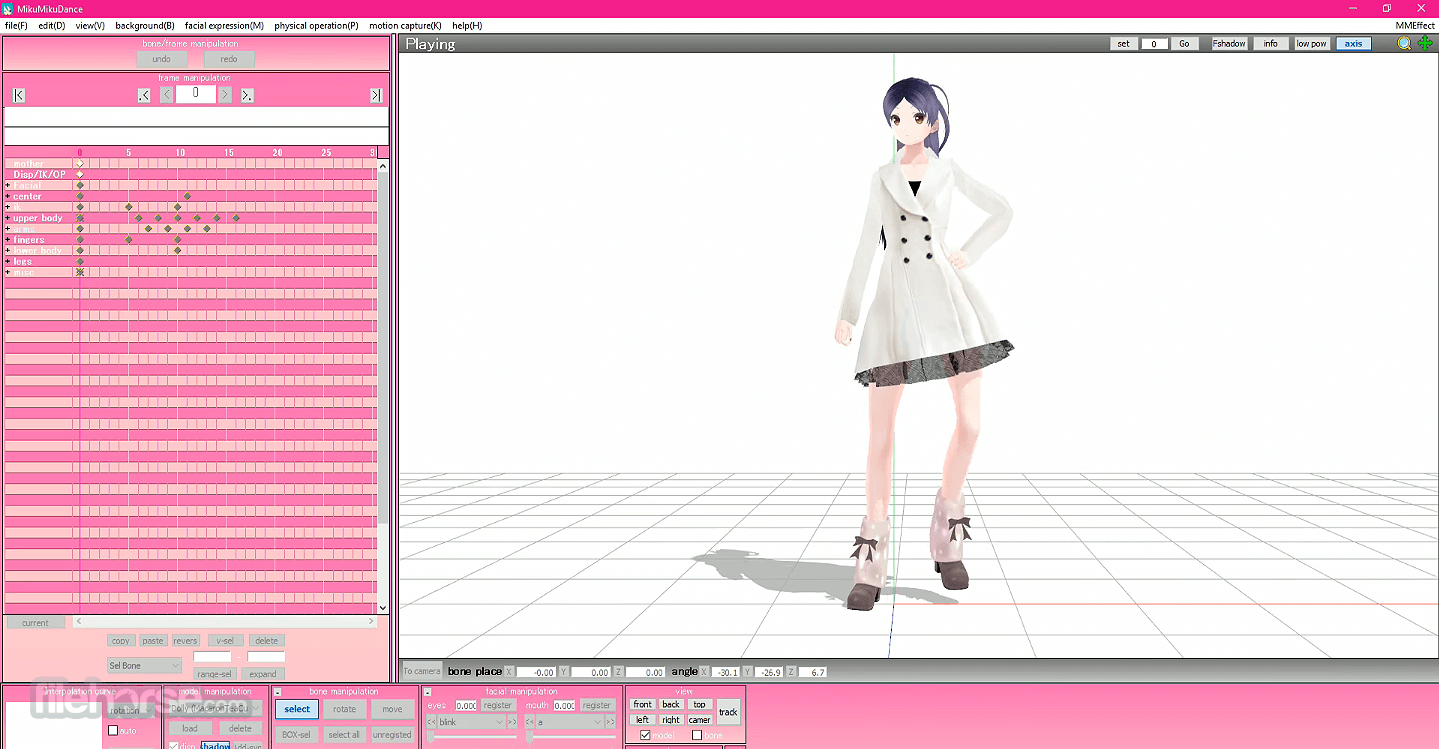This screenshot has height=749, width=1439.
Task: Expand the legs bone group
Action: (x=8, y=262)
